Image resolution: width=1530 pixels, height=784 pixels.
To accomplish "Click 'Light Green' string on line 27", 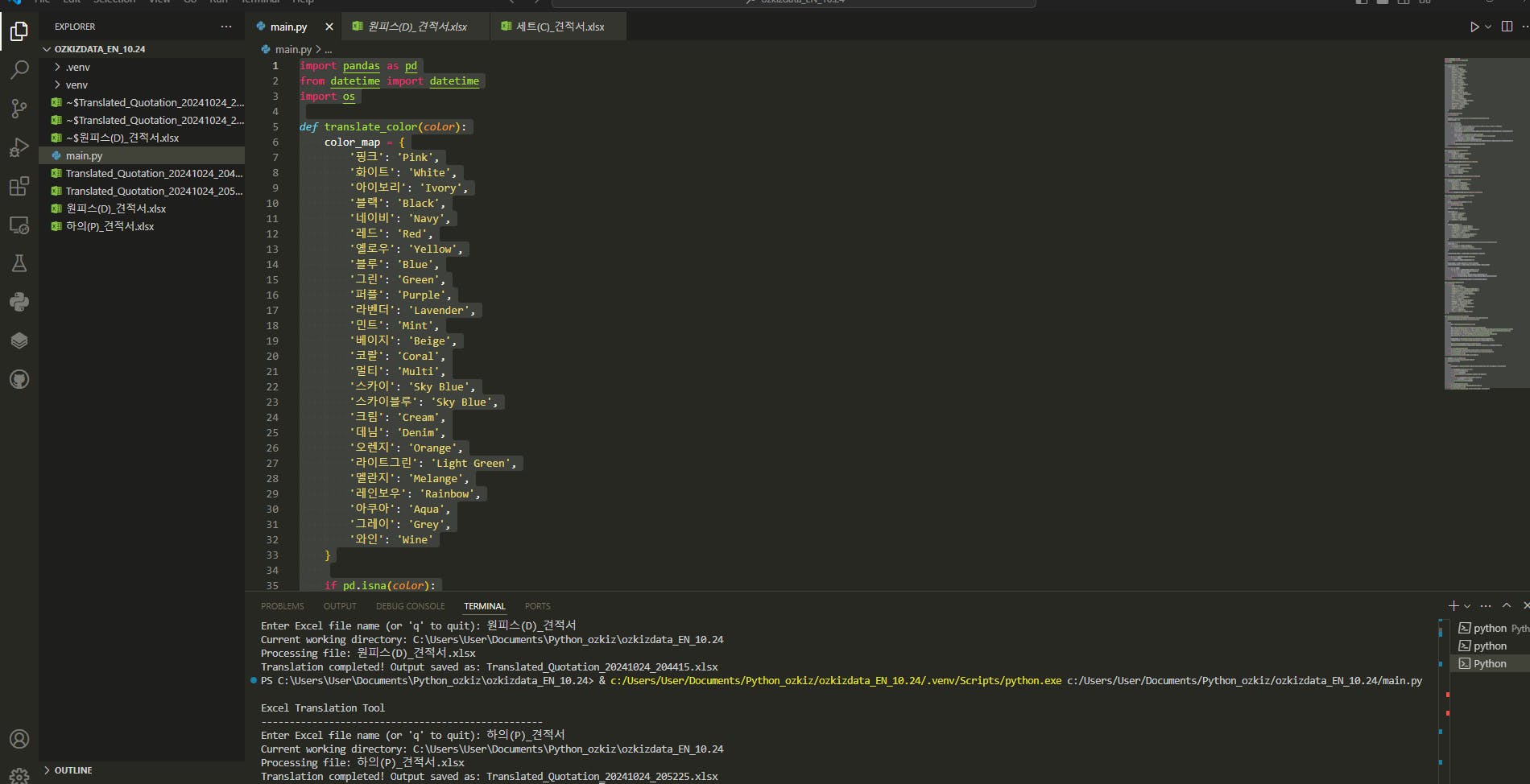I will click(473, 464).
